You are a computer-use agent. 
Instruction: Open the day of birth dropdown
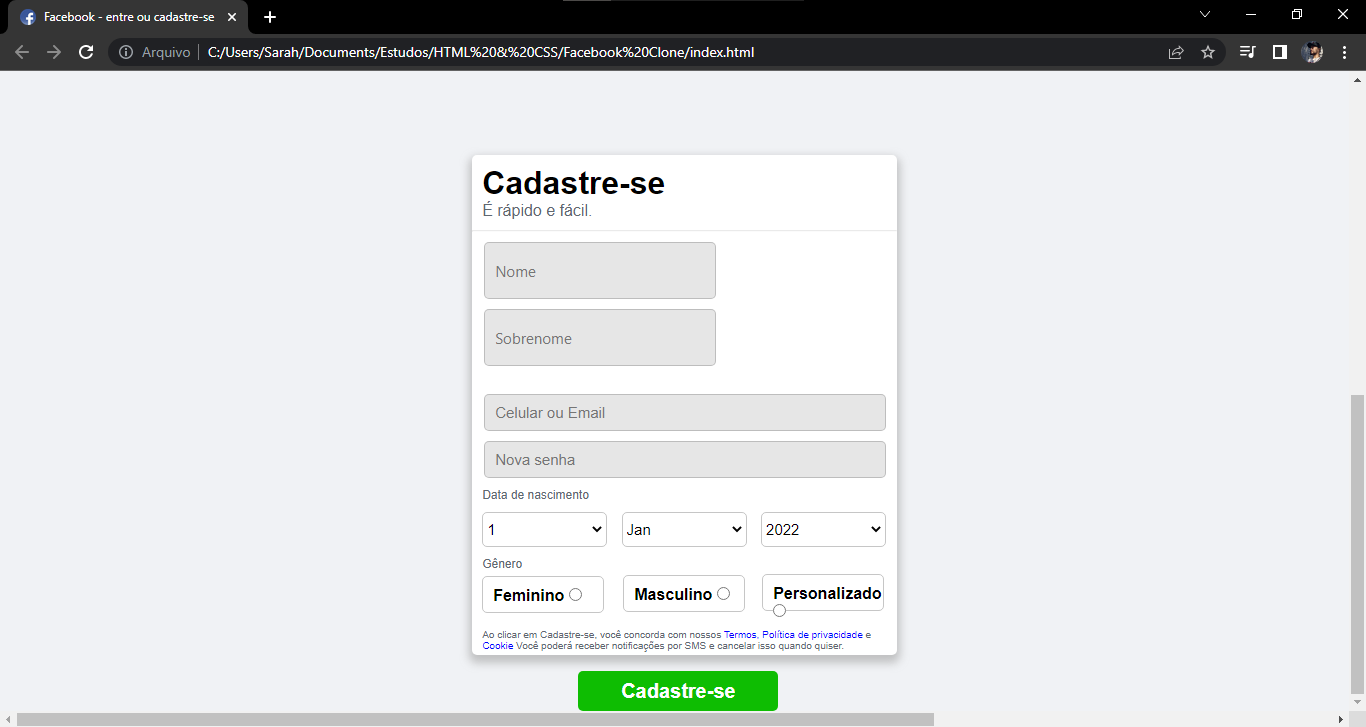pos(544,529)
